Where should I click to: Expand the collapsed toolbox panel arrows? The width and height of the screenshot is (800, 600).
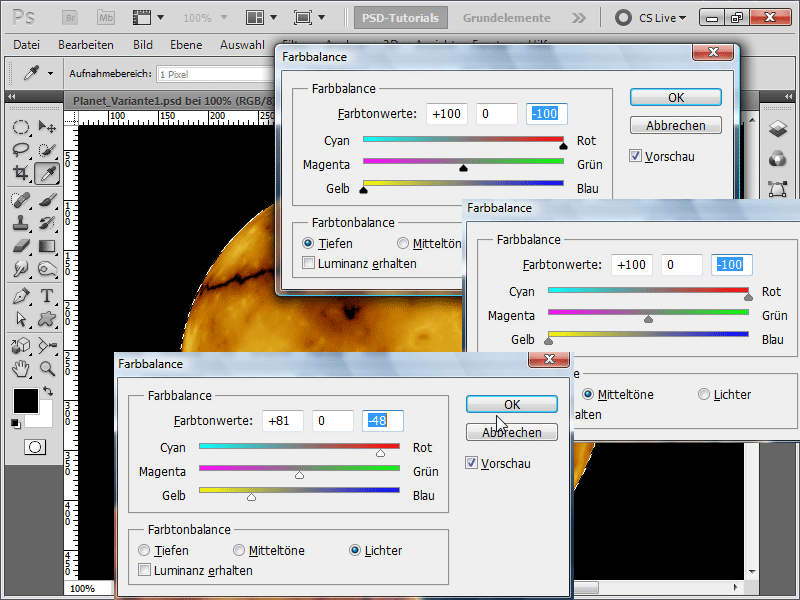(x=11, y=96)
